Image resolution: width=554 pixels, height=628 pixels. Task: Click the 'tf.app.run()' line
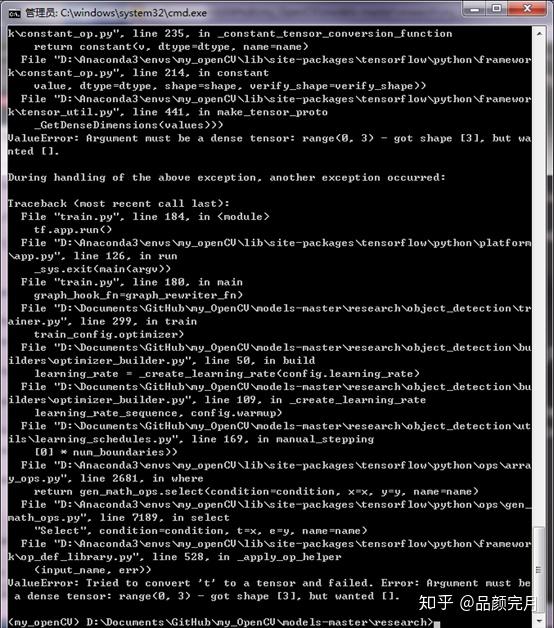[x=73, y=230]
